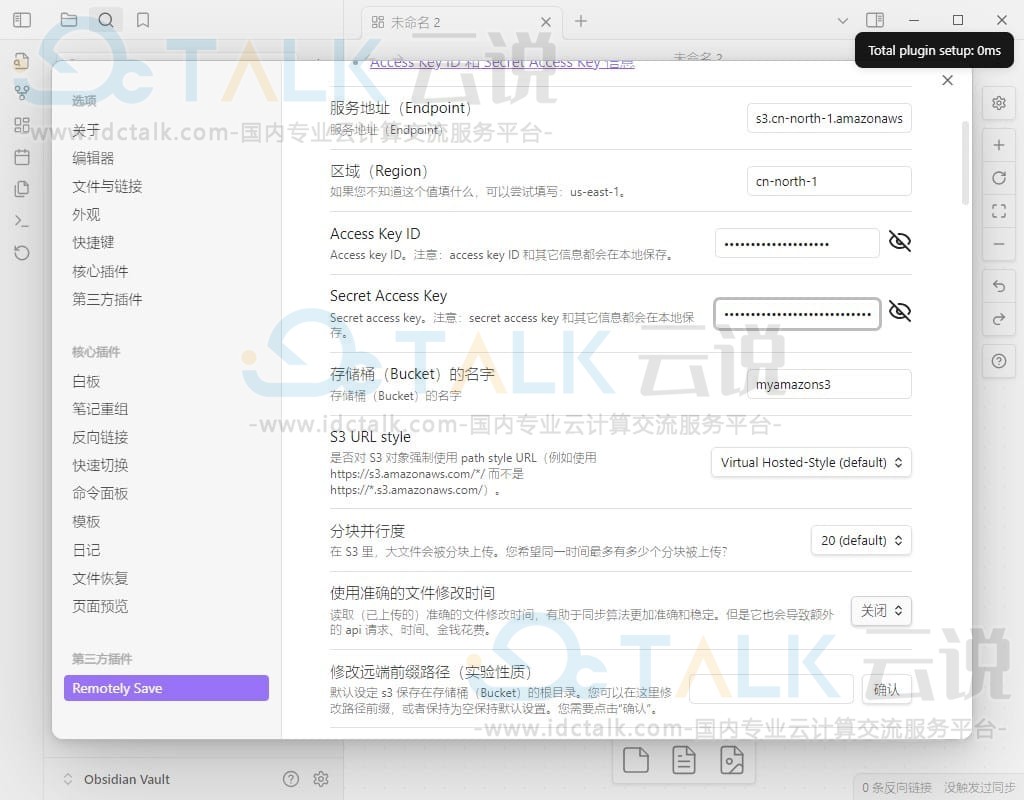Add a blank card to canvas

(x=636, y=760)
